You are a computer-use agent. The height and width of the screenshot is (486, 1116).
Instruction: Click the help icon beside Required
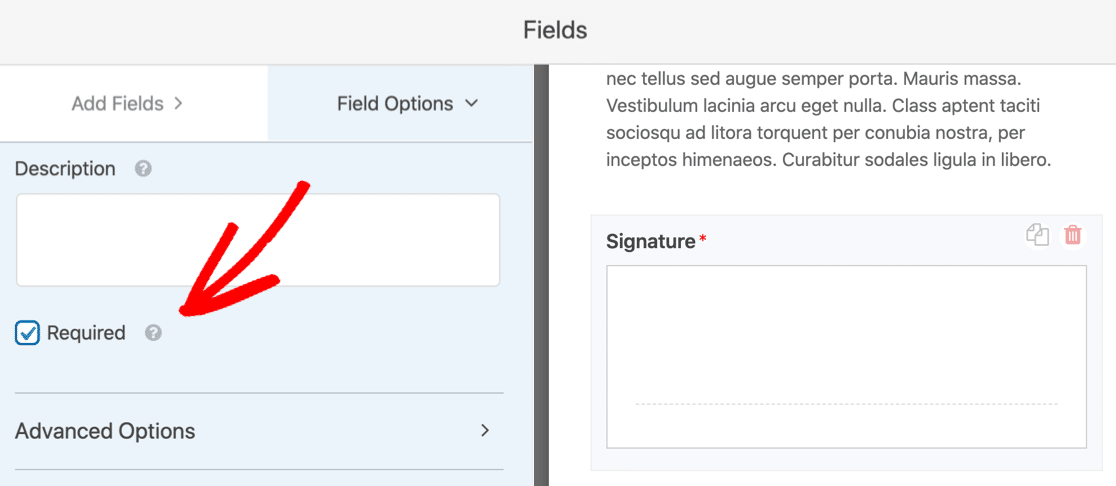(153, 332)
